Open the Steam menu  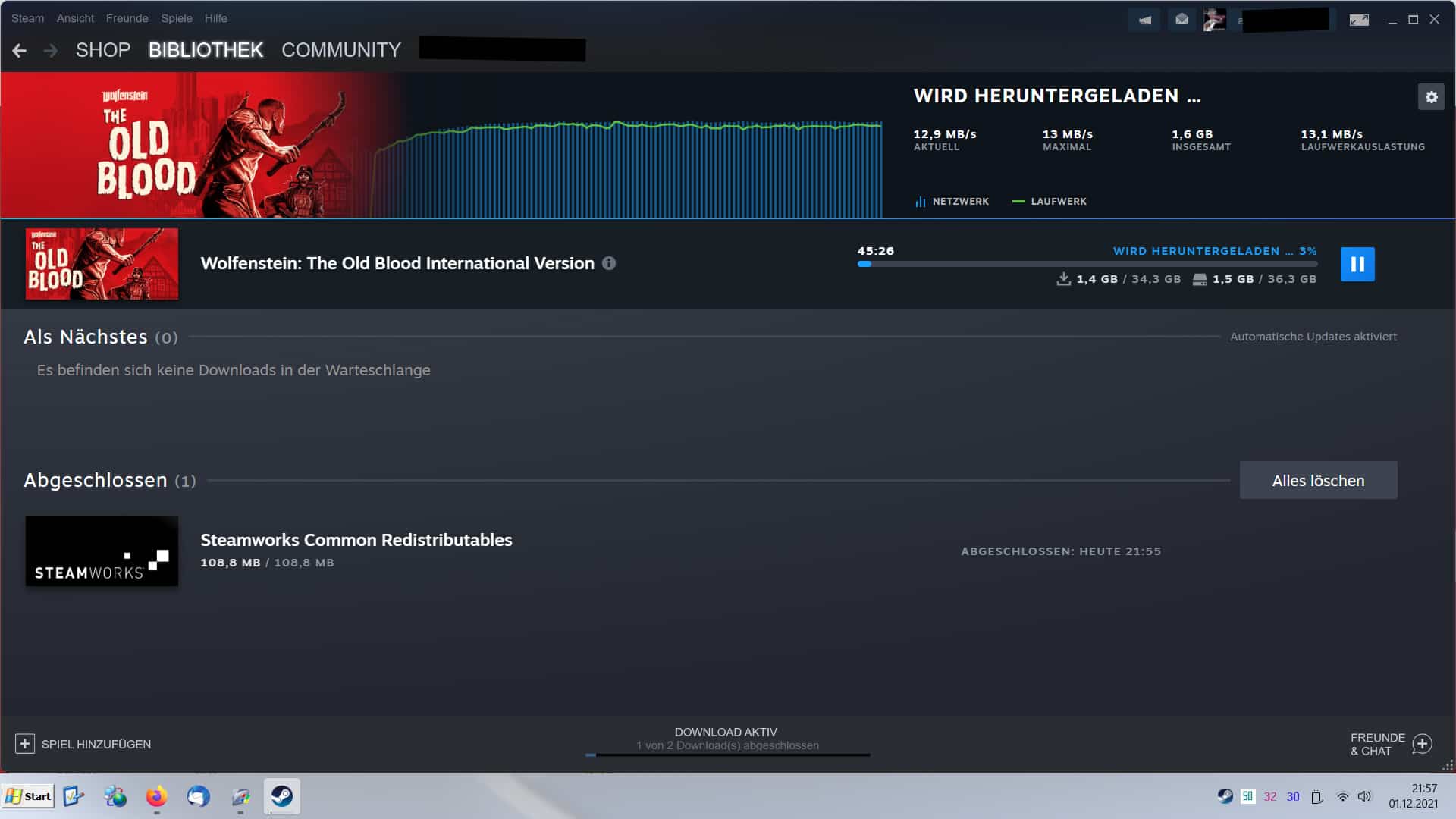[x=27, y=18]
